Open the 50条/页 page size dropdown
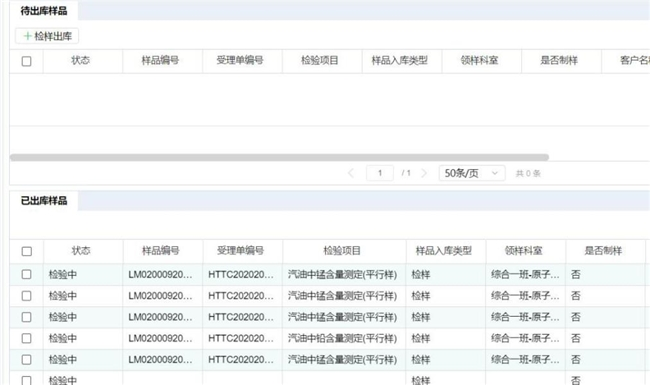The image size is (650, 385). pyautogui.click(x=472, y=173)
